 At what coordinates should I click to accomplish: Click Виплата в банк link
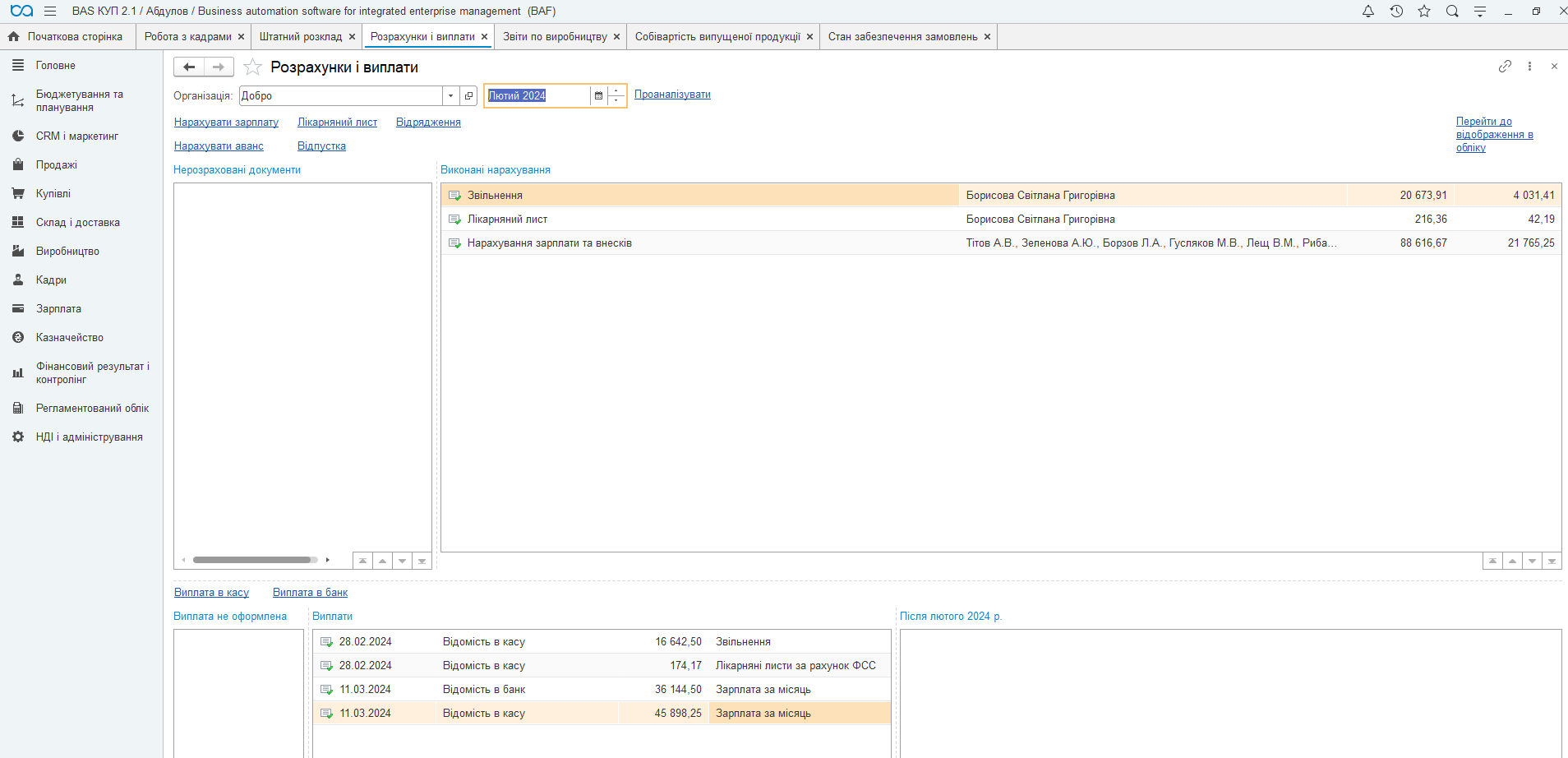point(310,593)
